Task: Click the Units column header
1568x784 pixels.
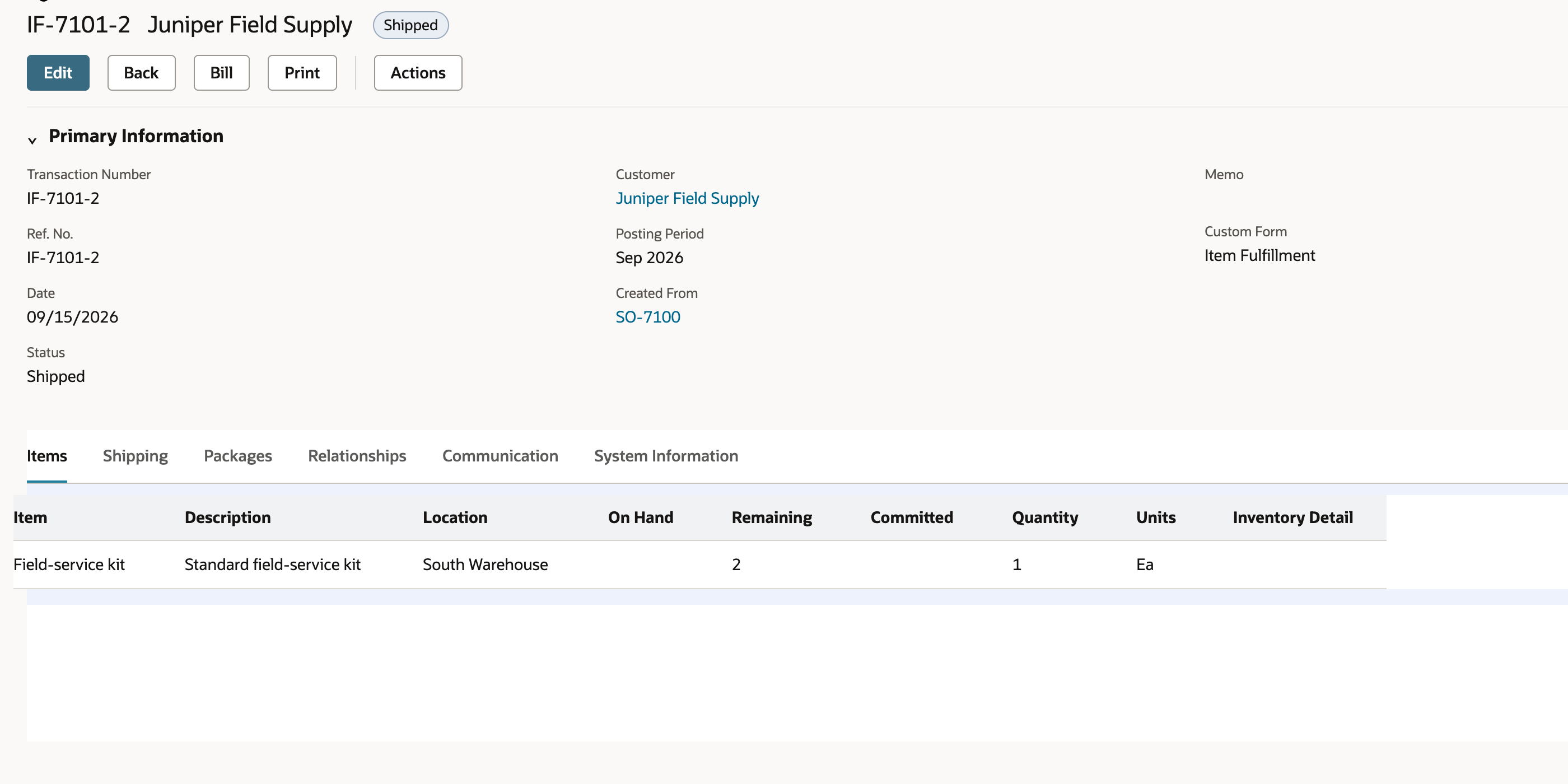Action: [x=1155, y=517]
